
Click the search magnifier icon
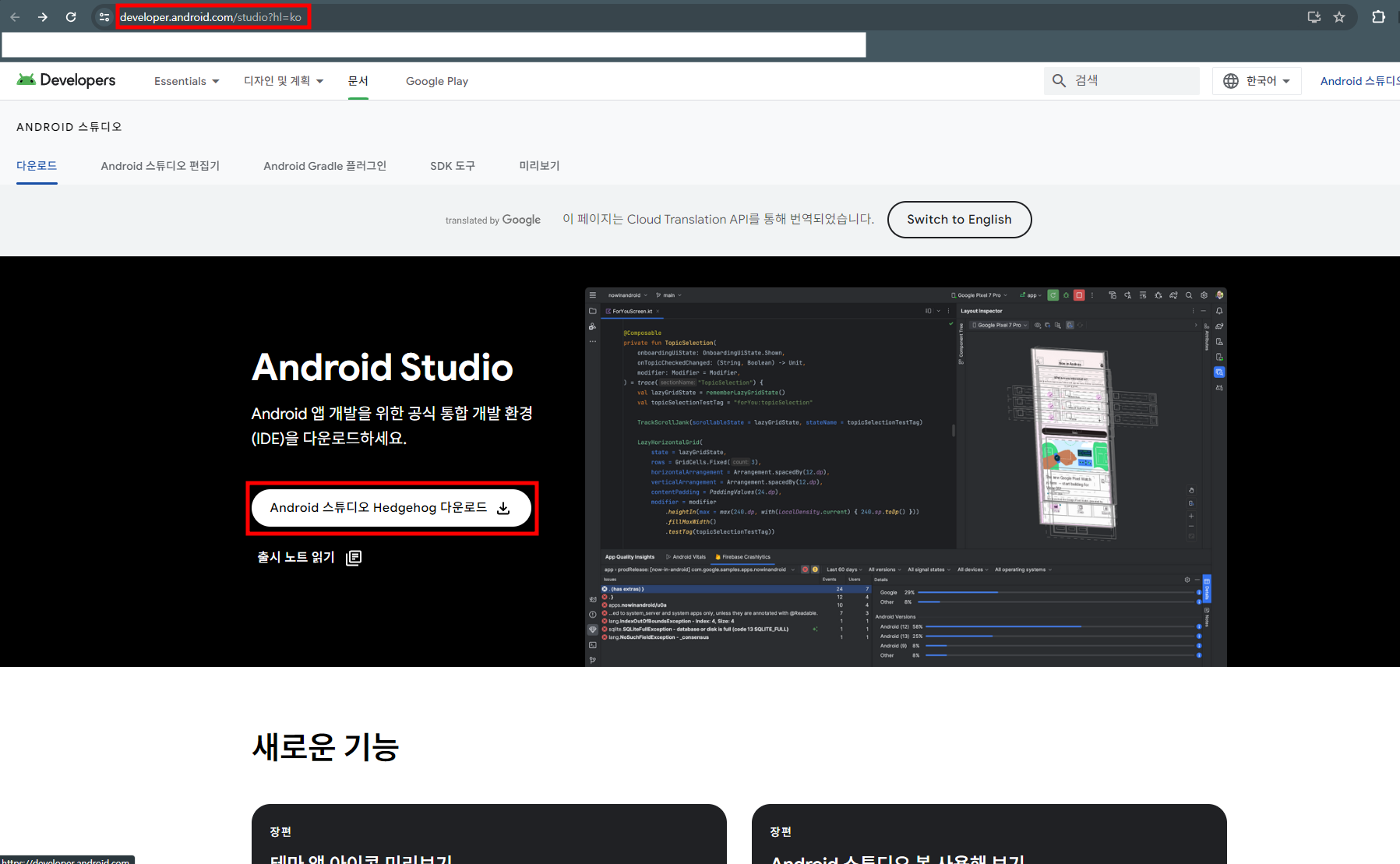(1059, 80)
